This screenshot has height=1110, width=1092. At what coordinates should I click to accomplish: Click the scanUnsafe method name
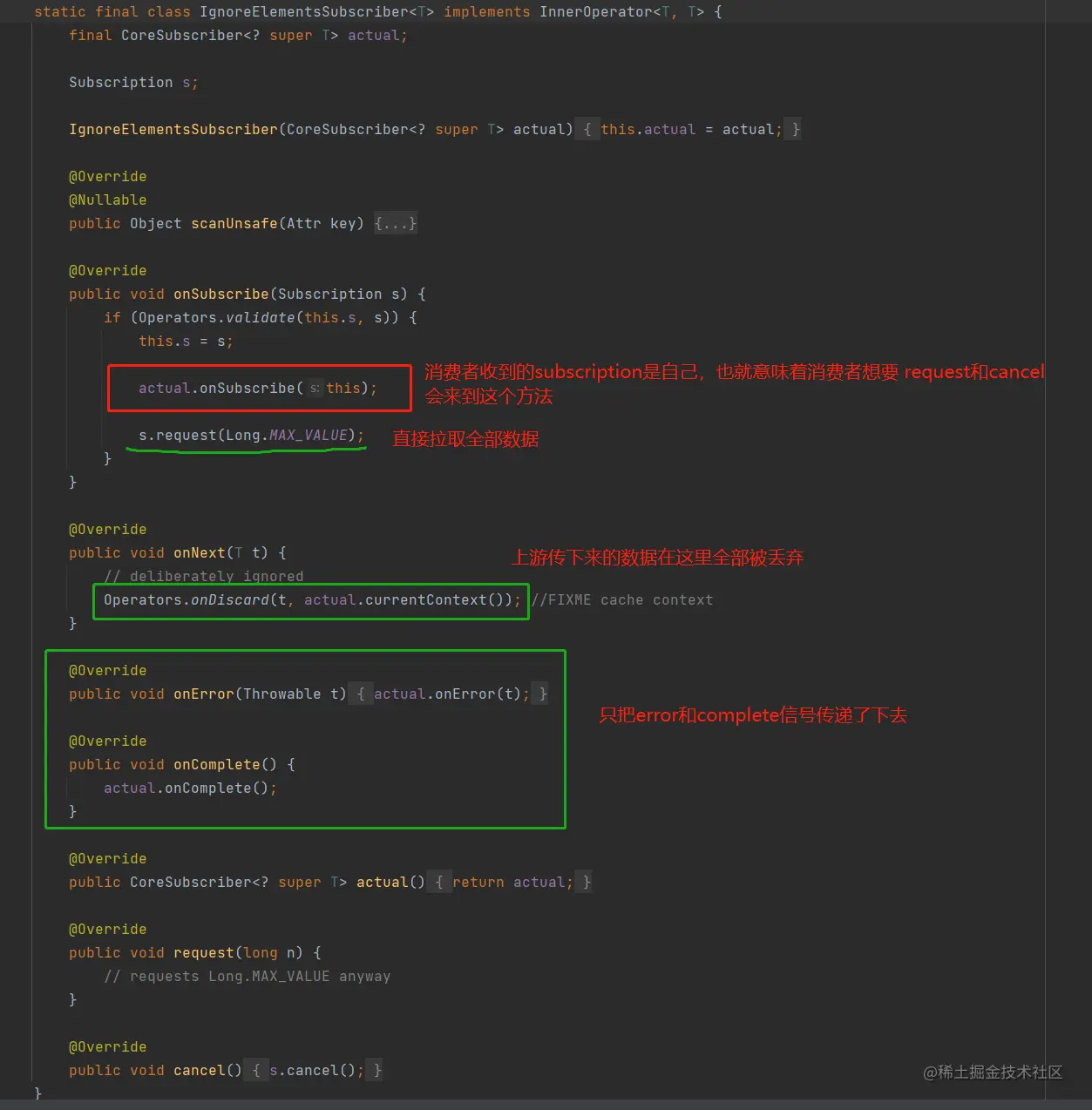click(x=234, y=224)
